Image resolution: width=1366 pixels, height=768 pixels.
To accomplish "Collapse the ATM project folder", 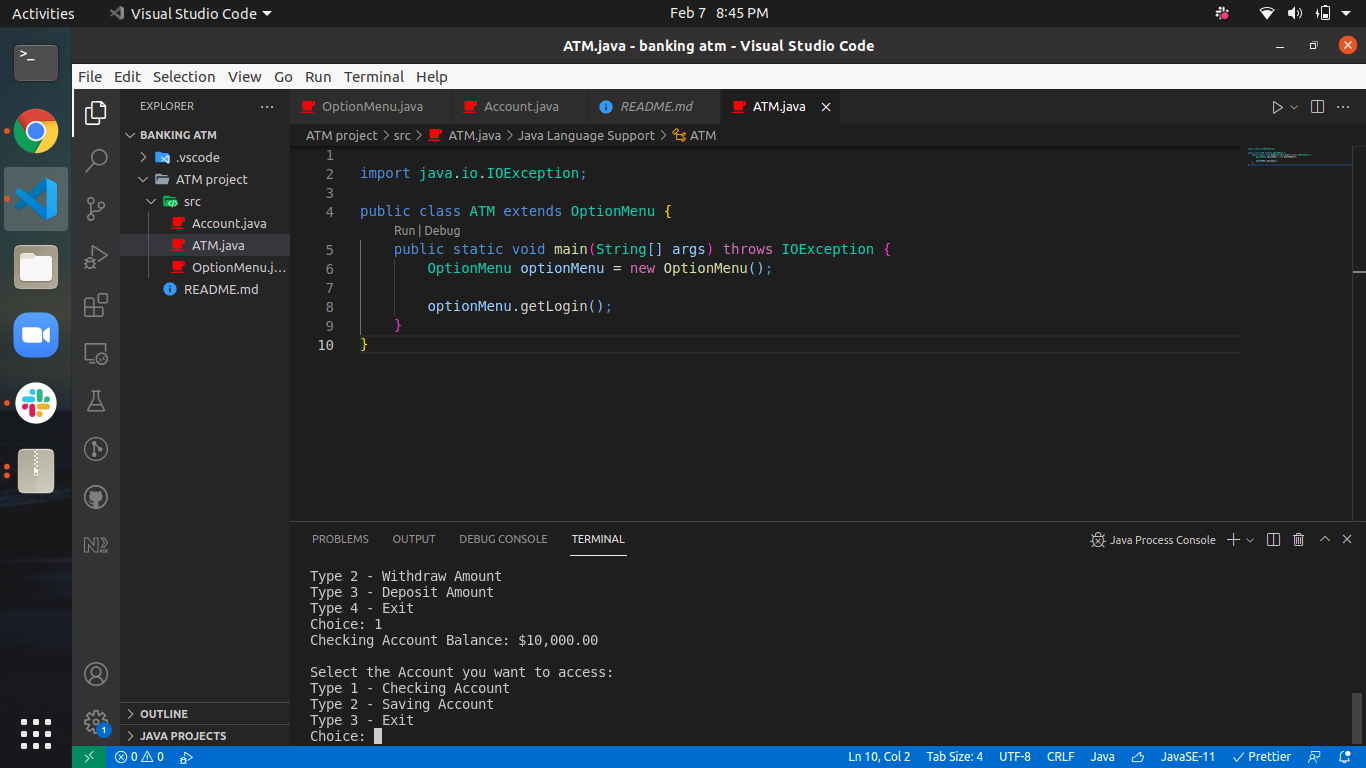I will [x=205, y=179].
